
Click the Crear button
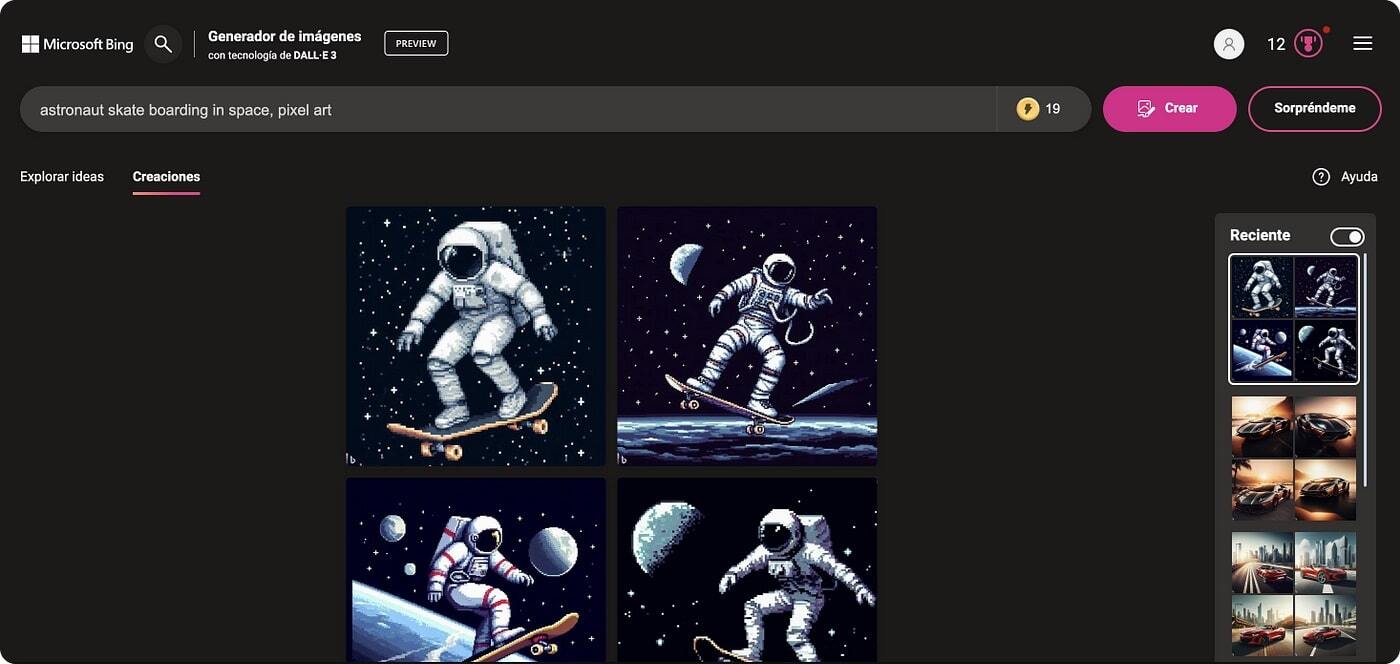1169,109
